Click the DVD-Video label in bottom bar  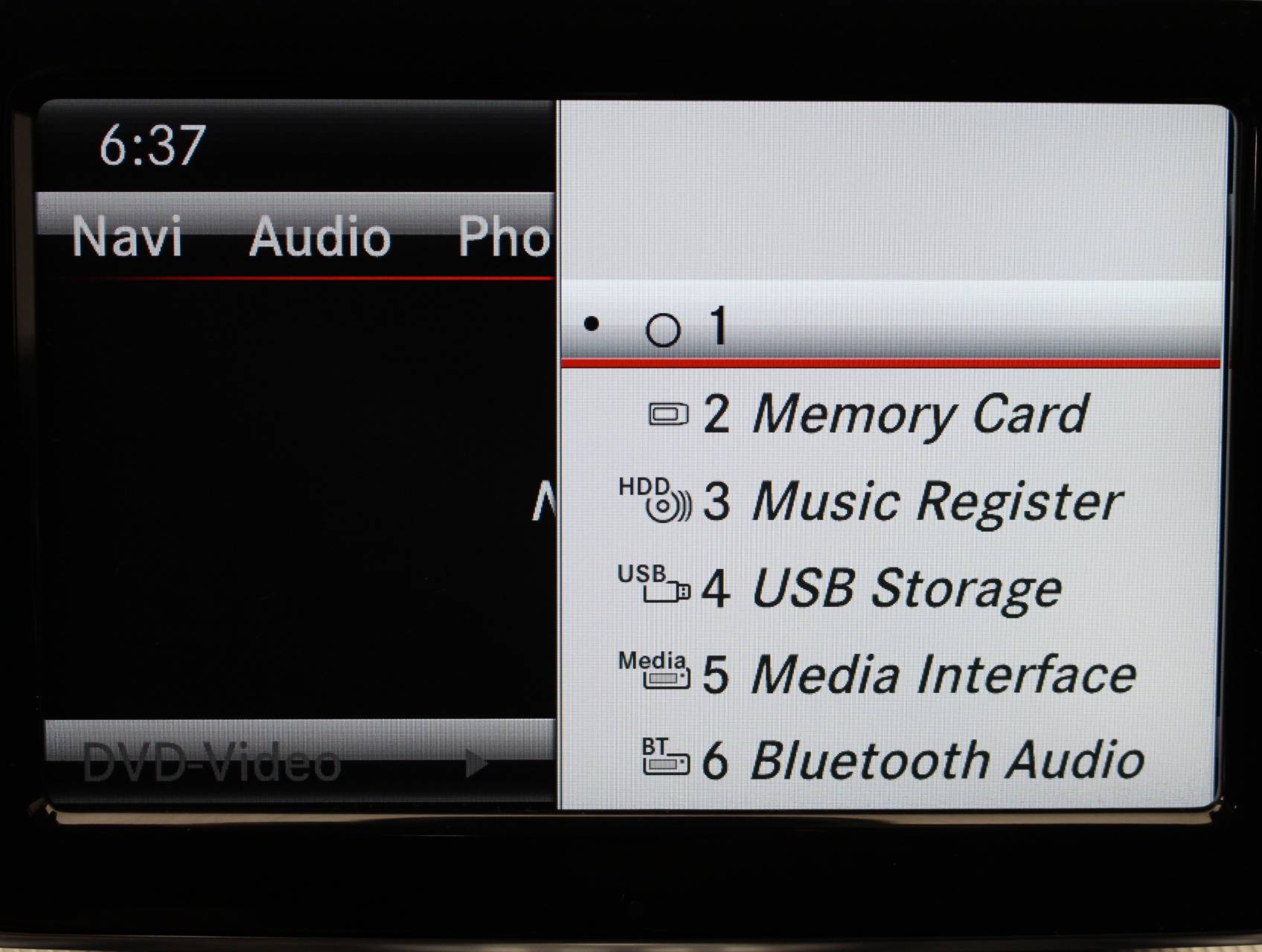click(x=211, y=763)
